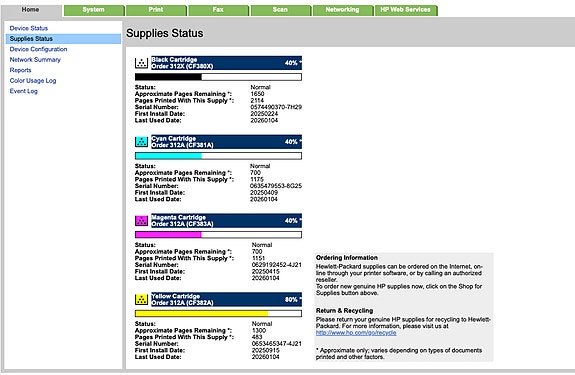Click the cyan toner level bar
This screenshot has width=575, height=375.
218,156
